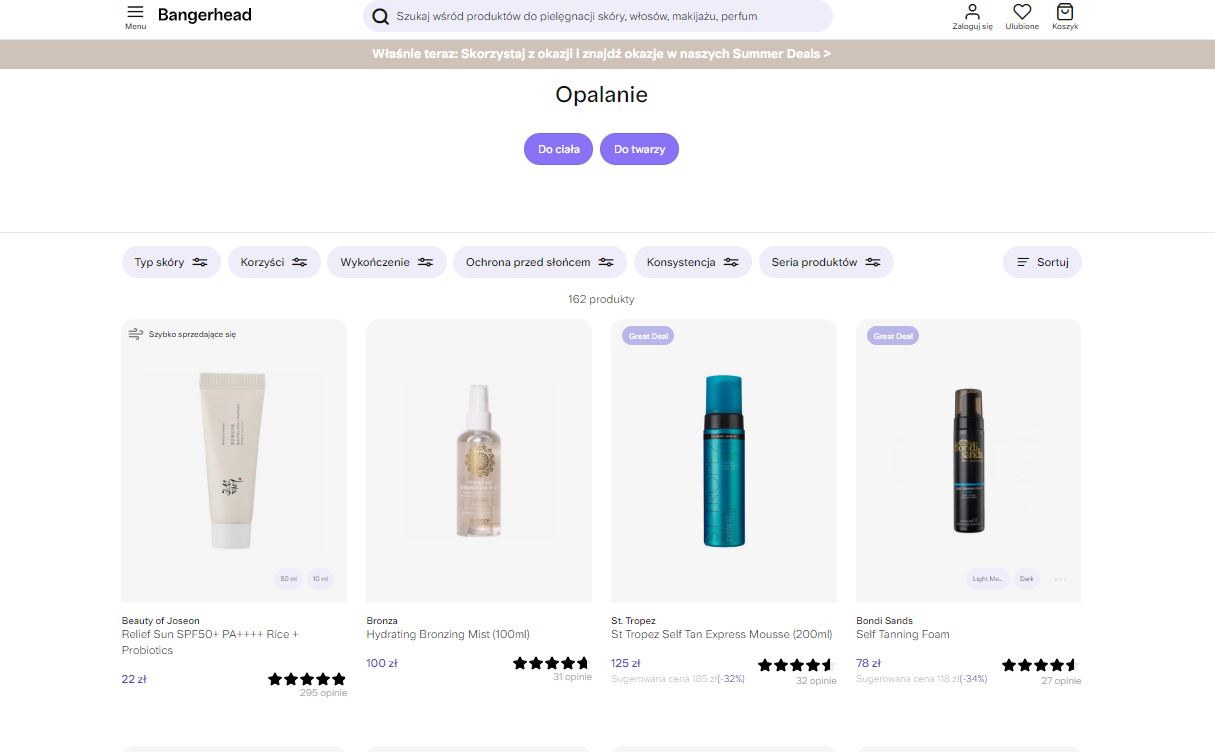Focus the product search field
This screenshot has height=752, width=1215.
click(x=597, y=16)
